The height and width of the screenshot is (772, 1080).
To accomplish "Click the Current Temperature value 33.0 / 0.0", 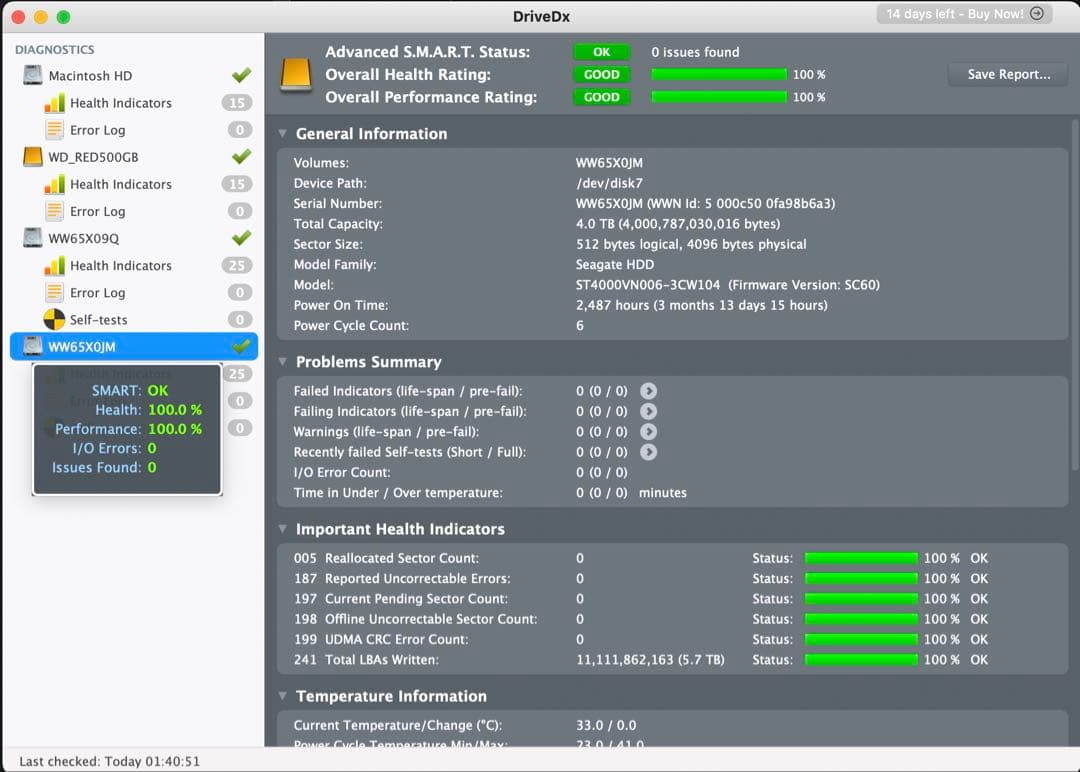I will click(606, 725).
